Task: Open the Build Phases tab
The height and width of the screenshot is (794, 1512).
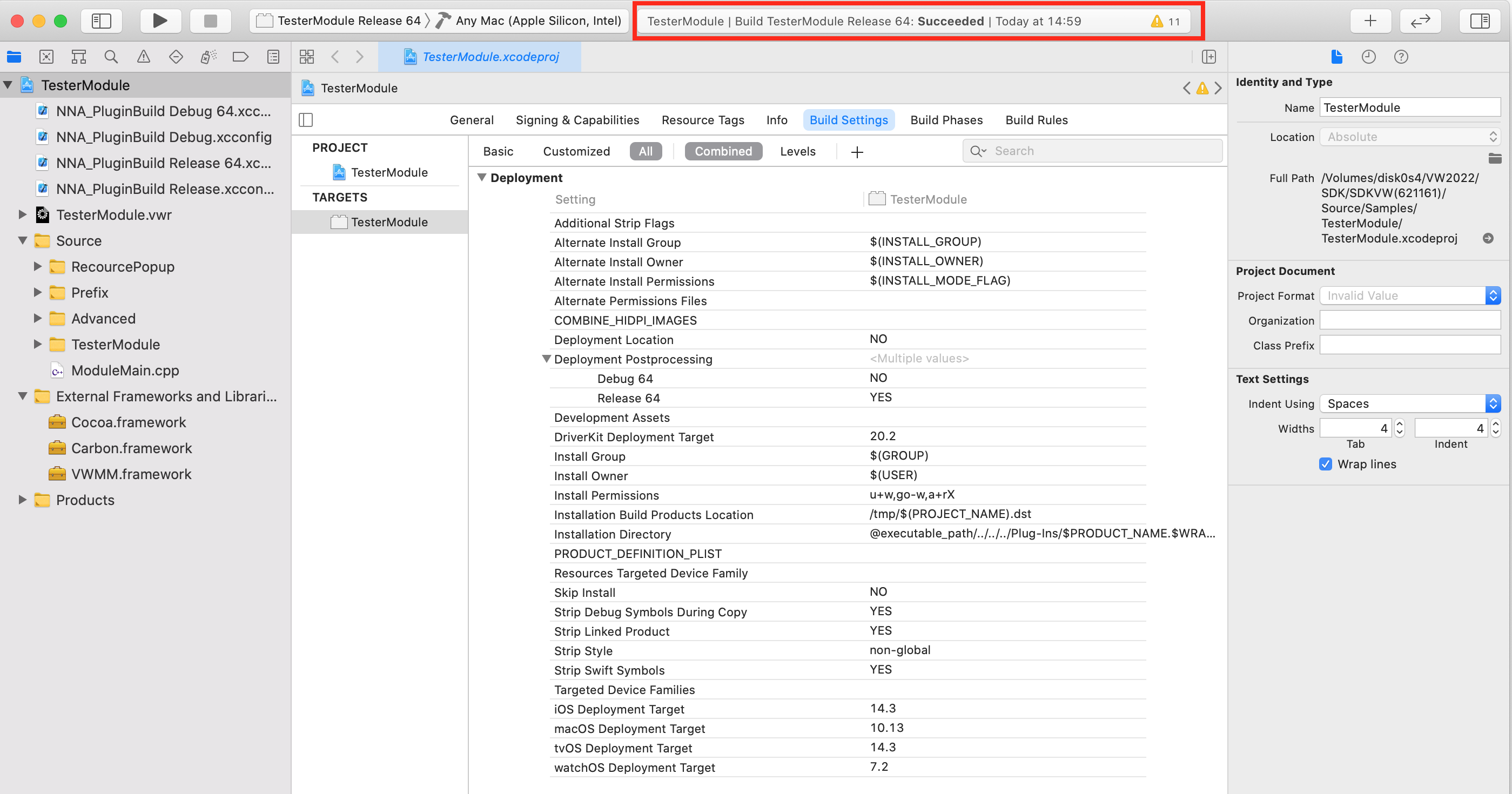Action: 946,120
